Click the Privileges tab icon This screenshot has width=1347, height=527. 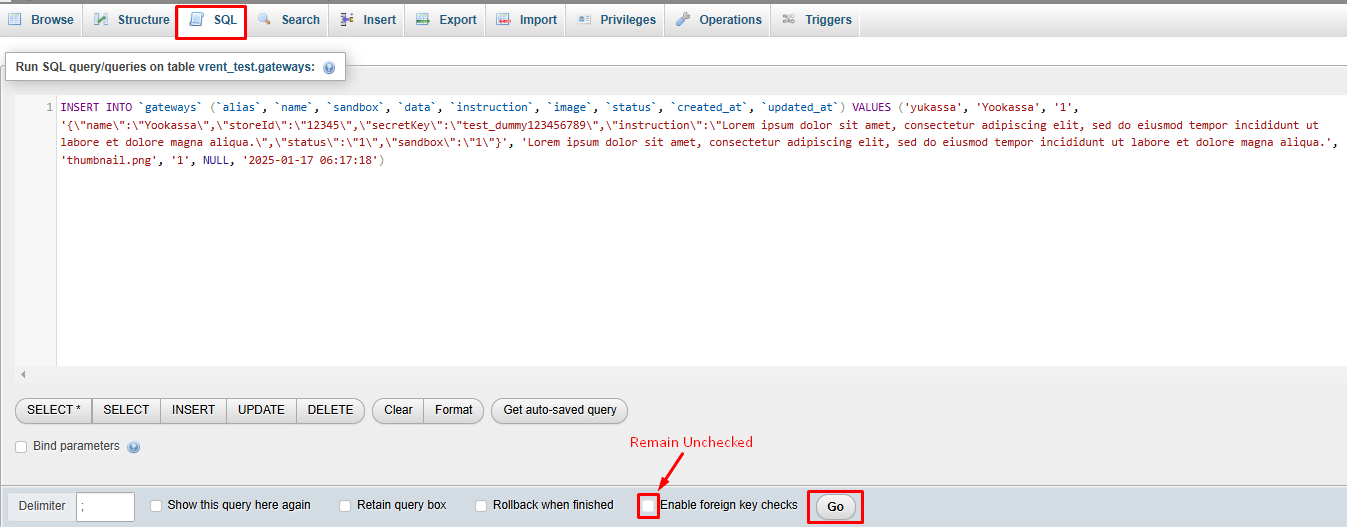pyautogui.click(x=584, y=19)
